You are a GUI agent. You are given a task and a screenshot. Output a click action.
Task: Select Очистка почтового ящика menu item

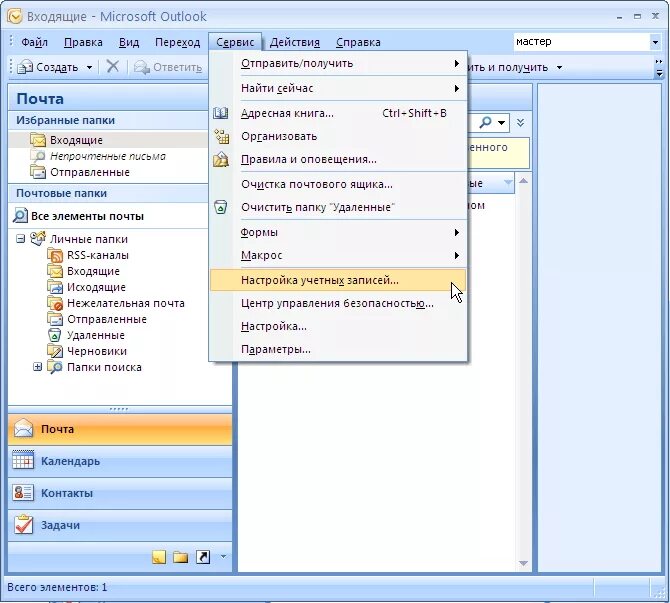click(338, 184)
